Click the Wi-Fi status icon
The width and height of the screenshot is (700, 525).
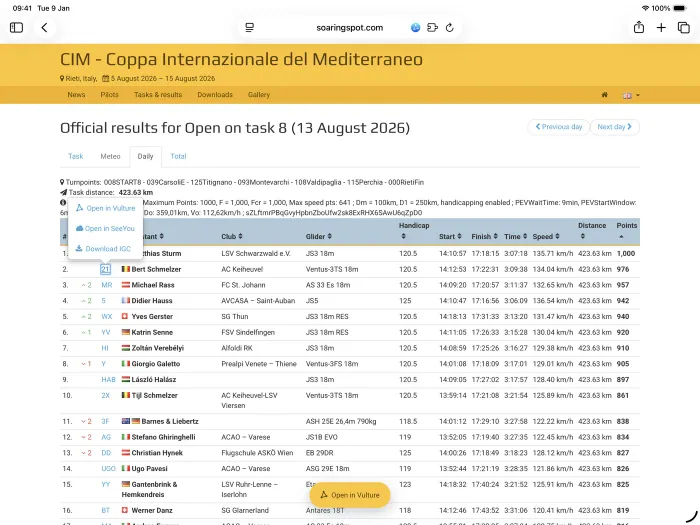click(x=645, y=8)
